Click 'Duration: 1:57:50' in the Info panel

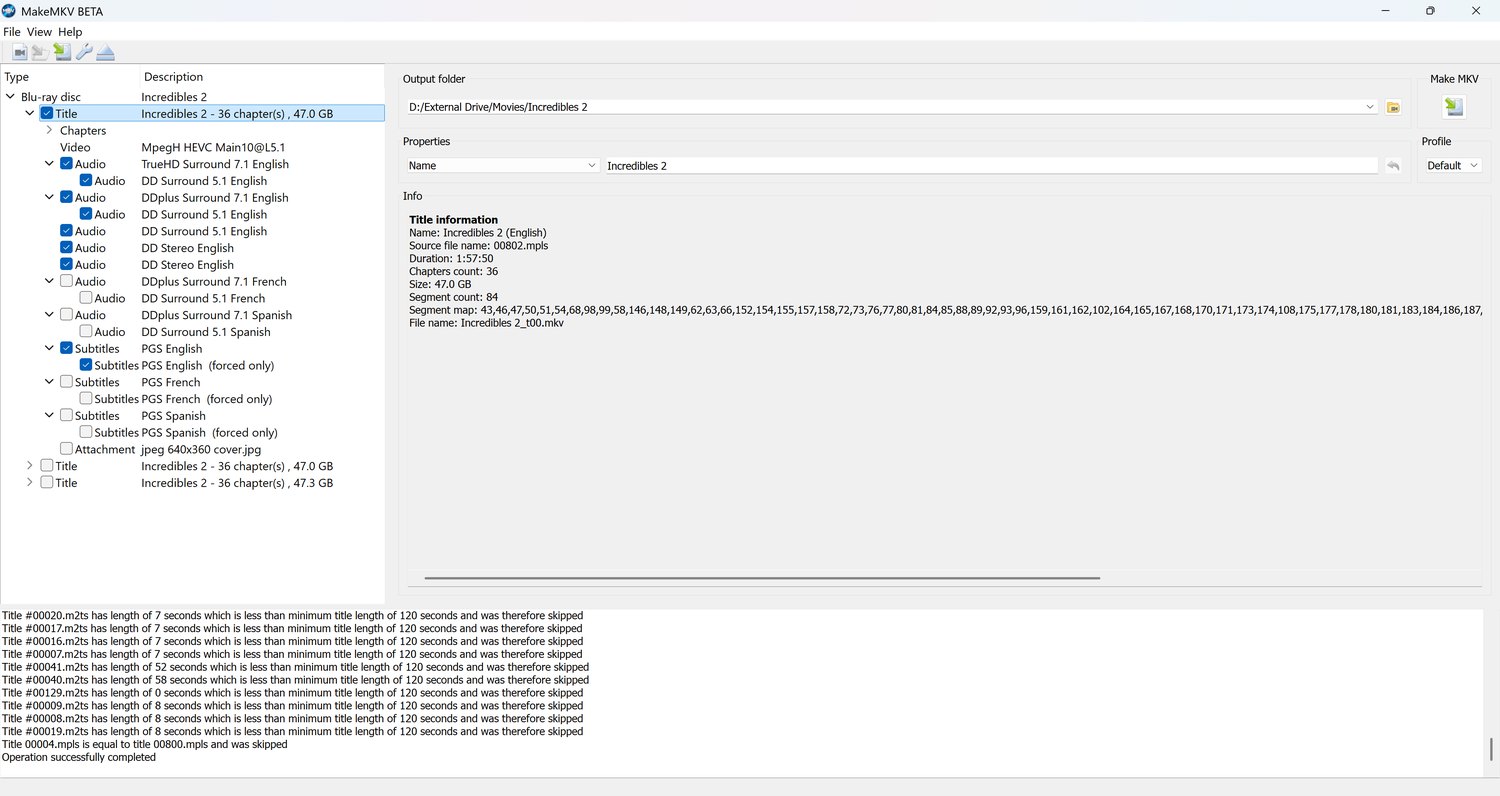coord(451,259)
